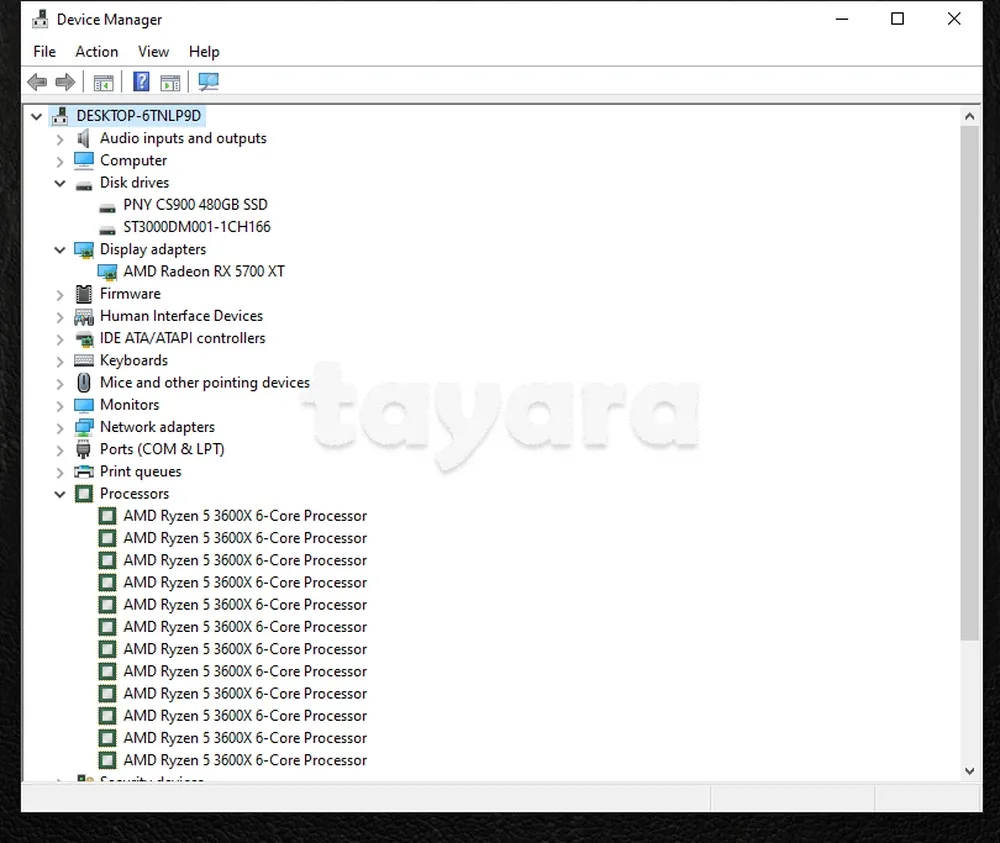Image resolution: width=1000 pixels, height=843 pixels.
Task: Toggle the Show/Hide Console Tree toolbar icon
Action: coord(103,82)
